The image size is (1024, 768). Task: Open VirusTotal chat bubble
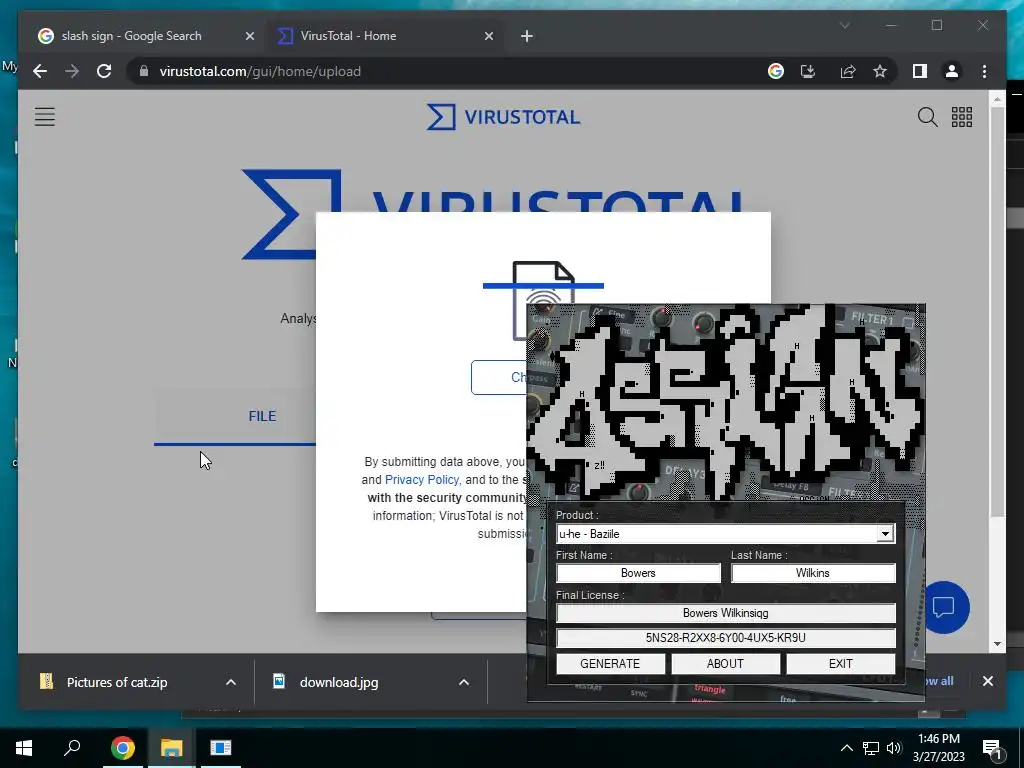944,607
